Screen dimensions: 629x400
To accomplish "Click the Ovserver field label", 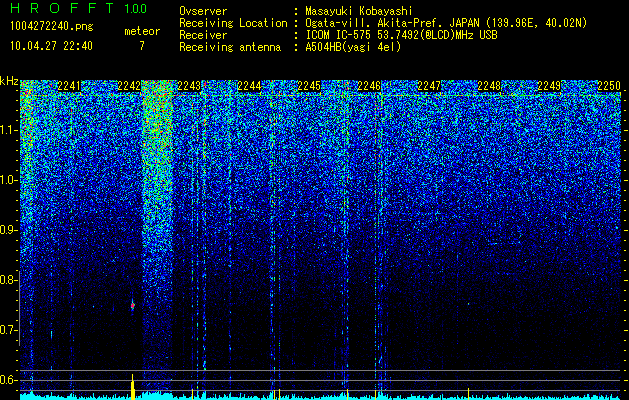I will (x=203, y=11).
